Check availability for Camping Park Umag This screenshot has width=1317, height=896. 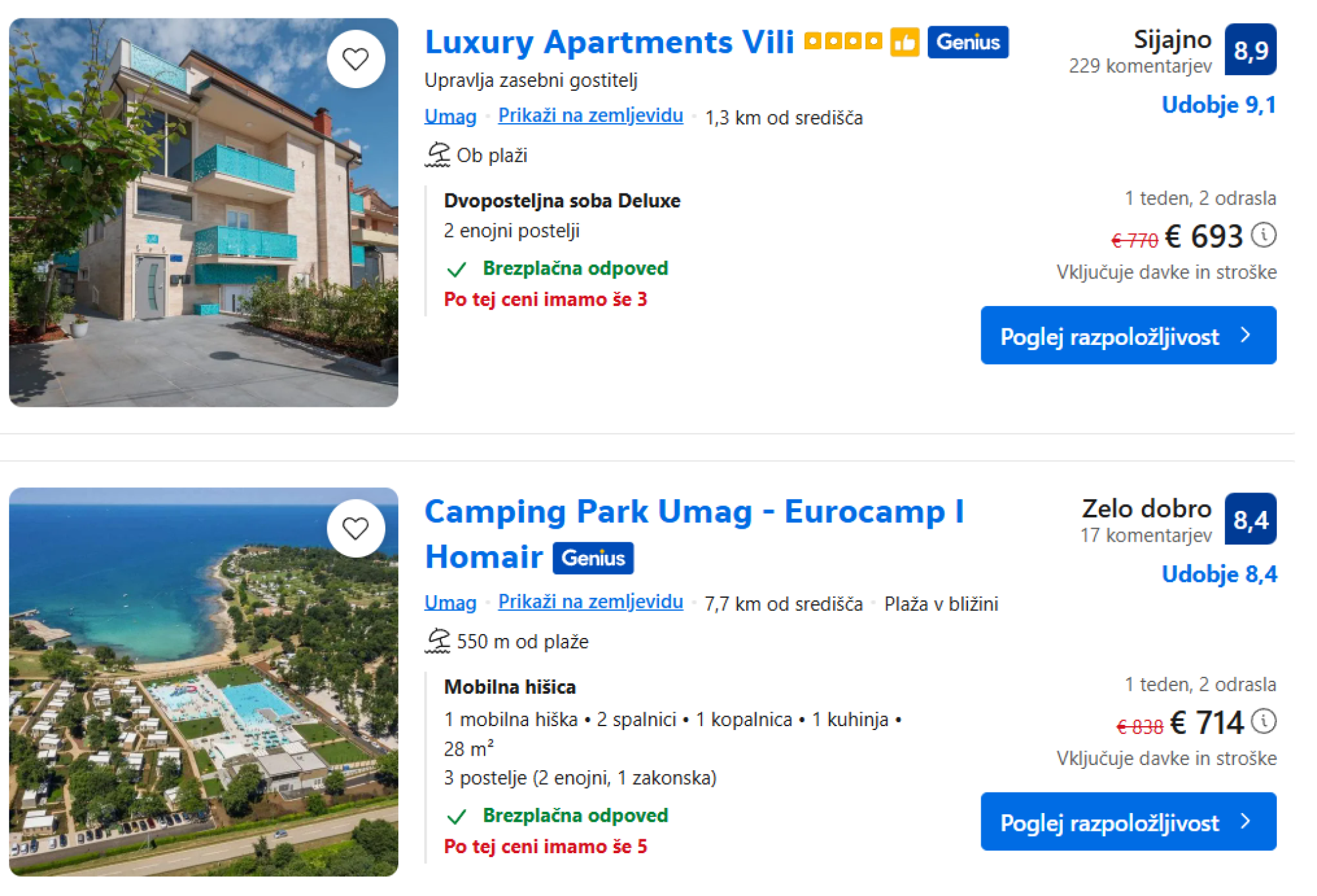pyautogui.click(x=1128, y=822)
